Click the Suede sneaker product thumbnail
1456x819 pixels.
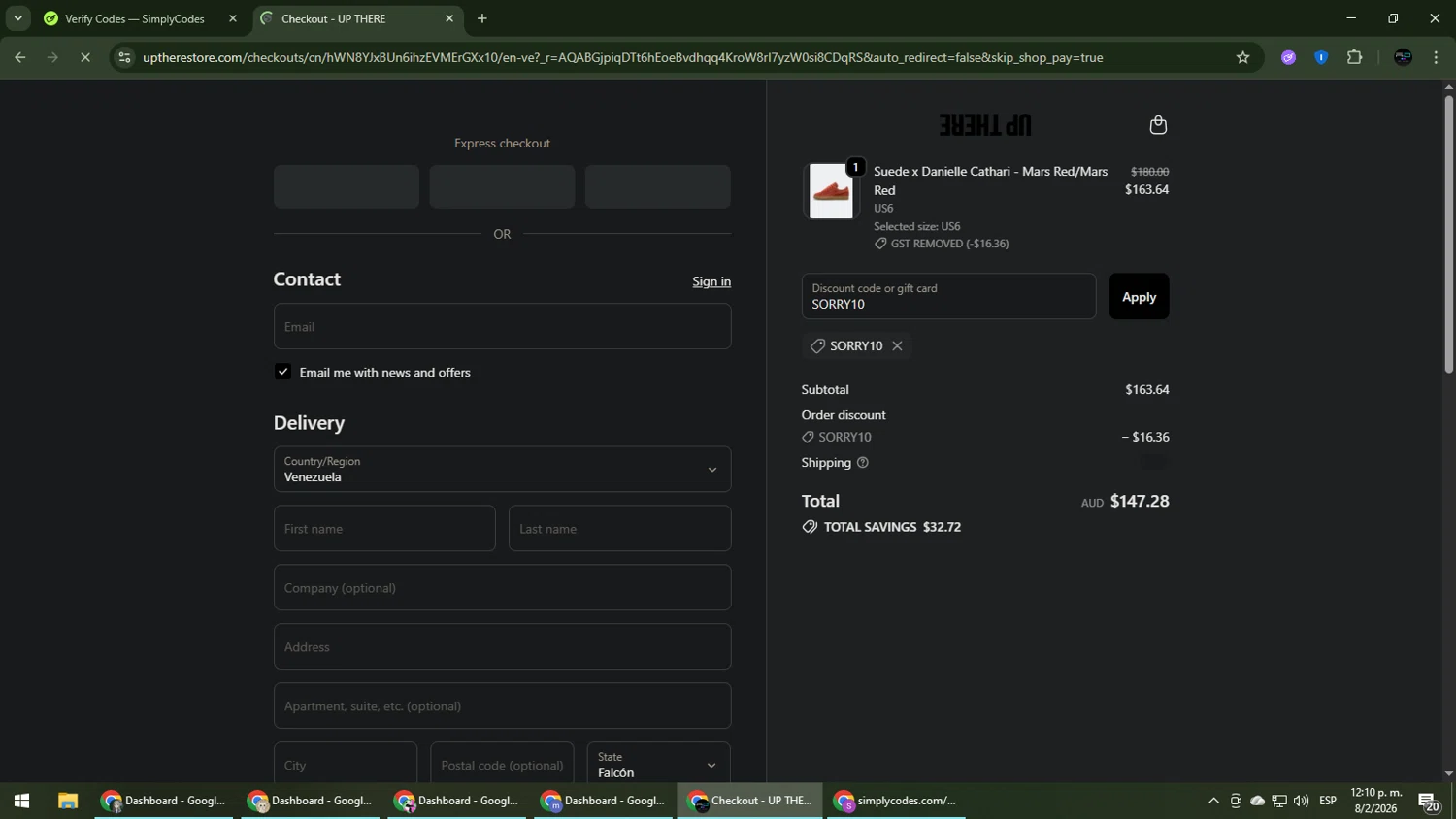tap(832, 191)
